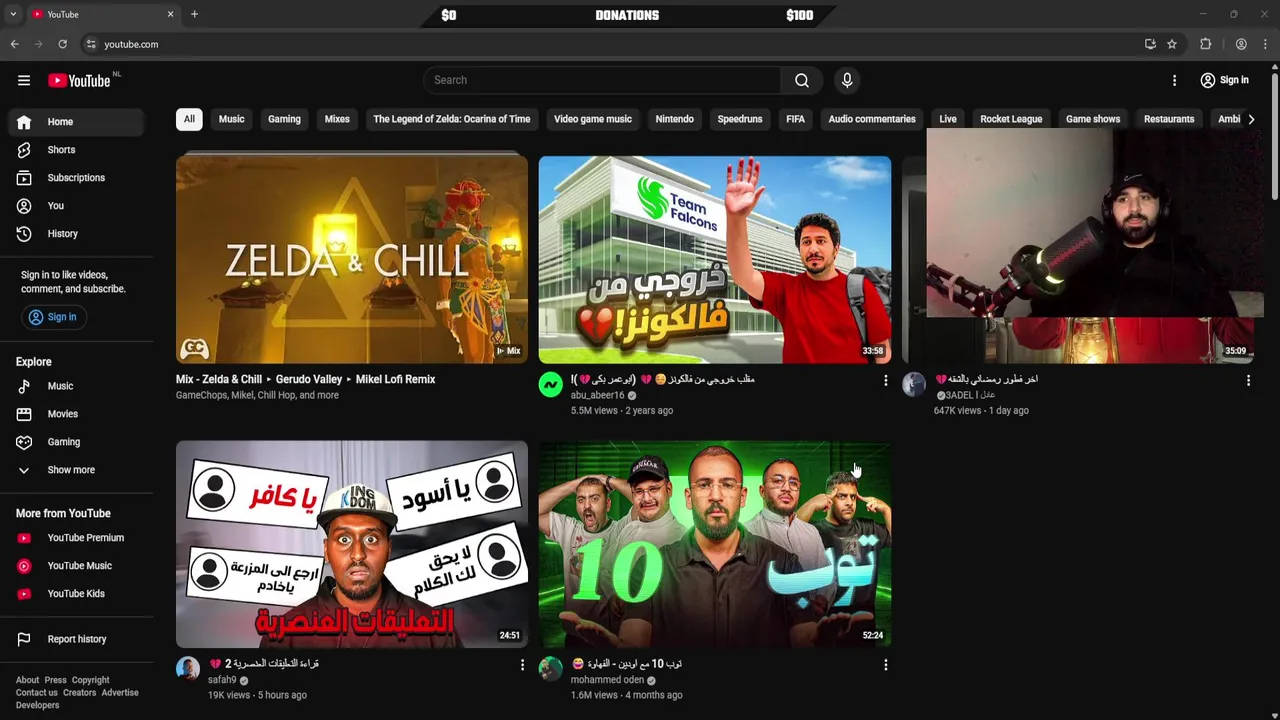The image size is (1280, 720).
Task: Open the Zelda & Chill mix thumbnail
Action: [x=352, y=260]
